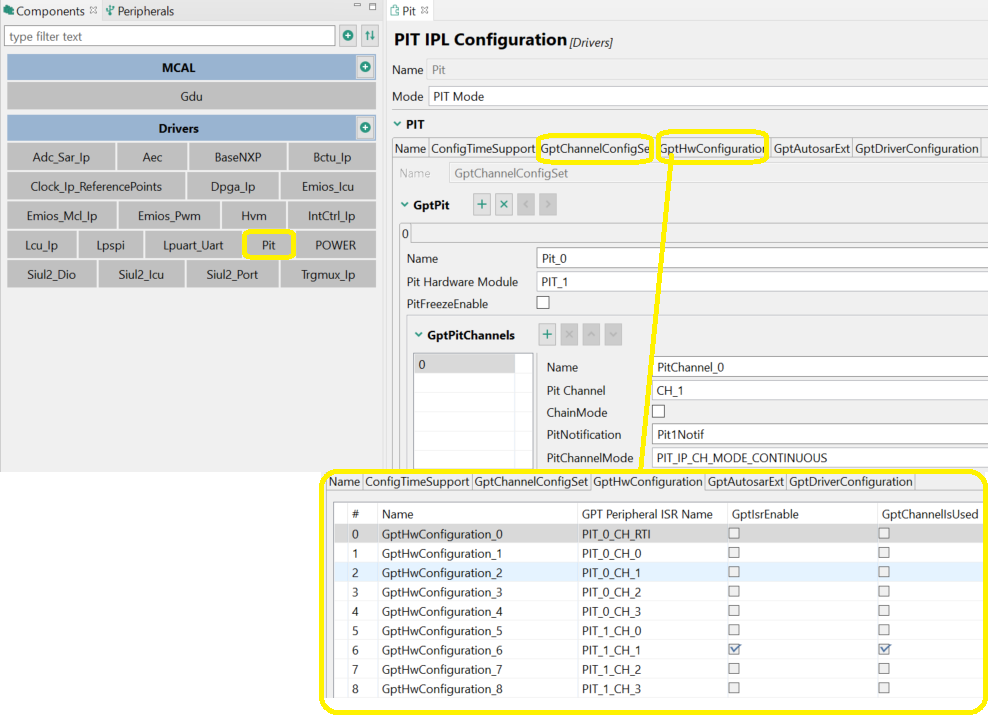Remove the selected GptPit entry
The width and height of the screenshot is (989, 722).
point(504,204)
